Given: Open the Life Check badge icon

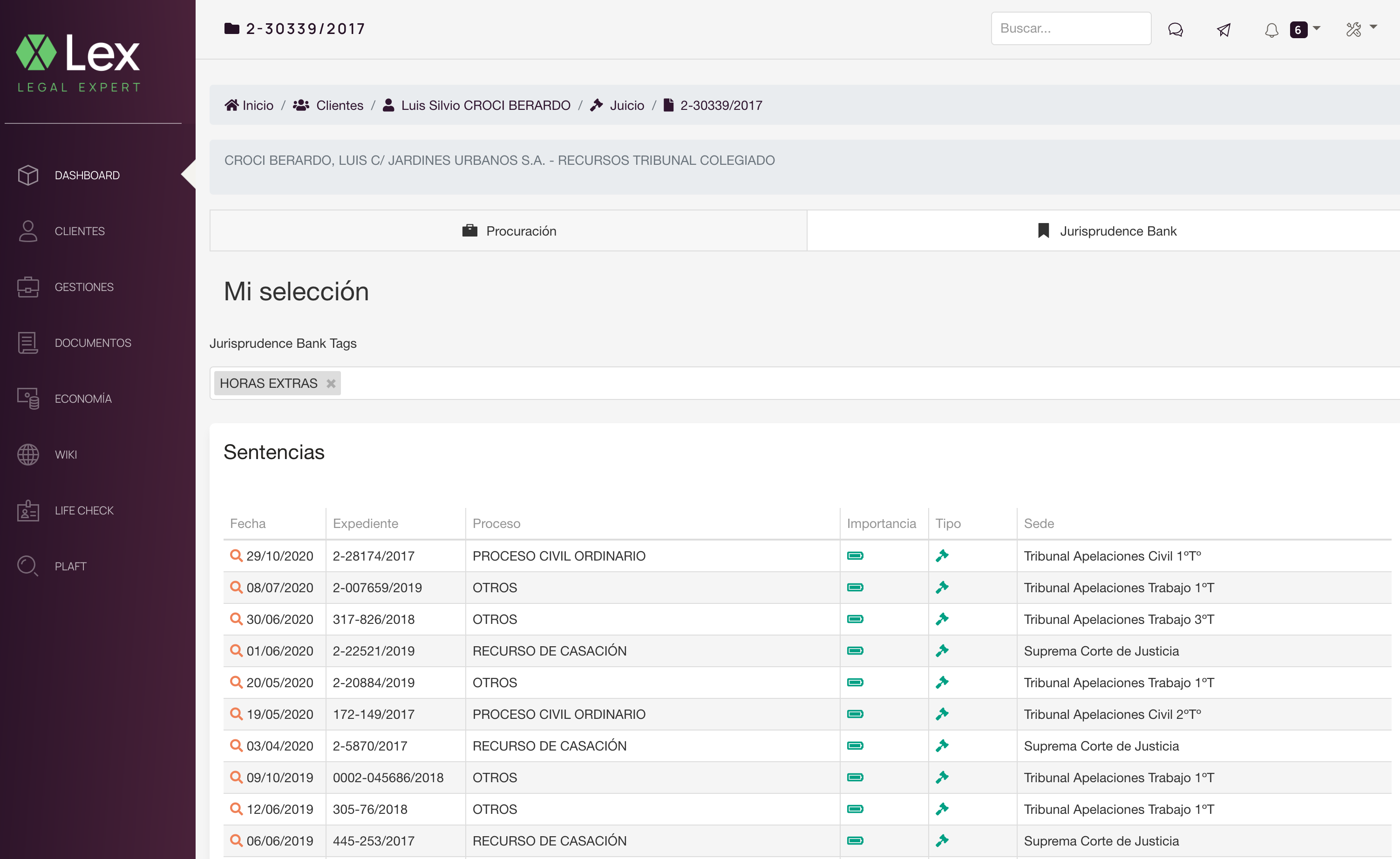Looking at the screenshot, I should pos(28,510).
